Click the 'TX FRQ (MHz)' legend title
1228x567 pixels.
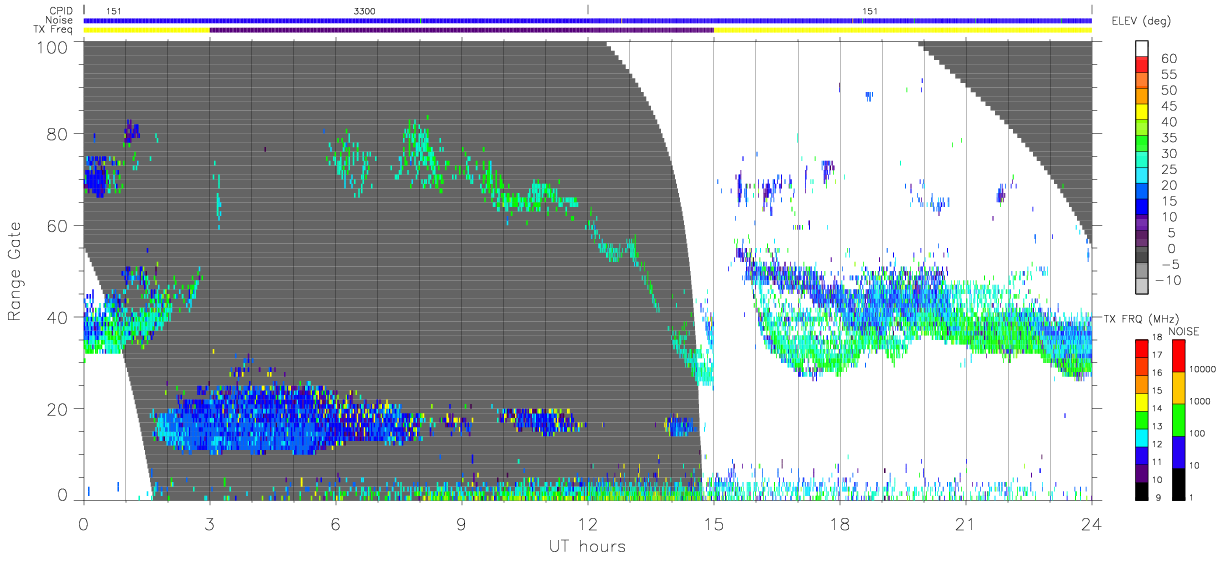1141,318
